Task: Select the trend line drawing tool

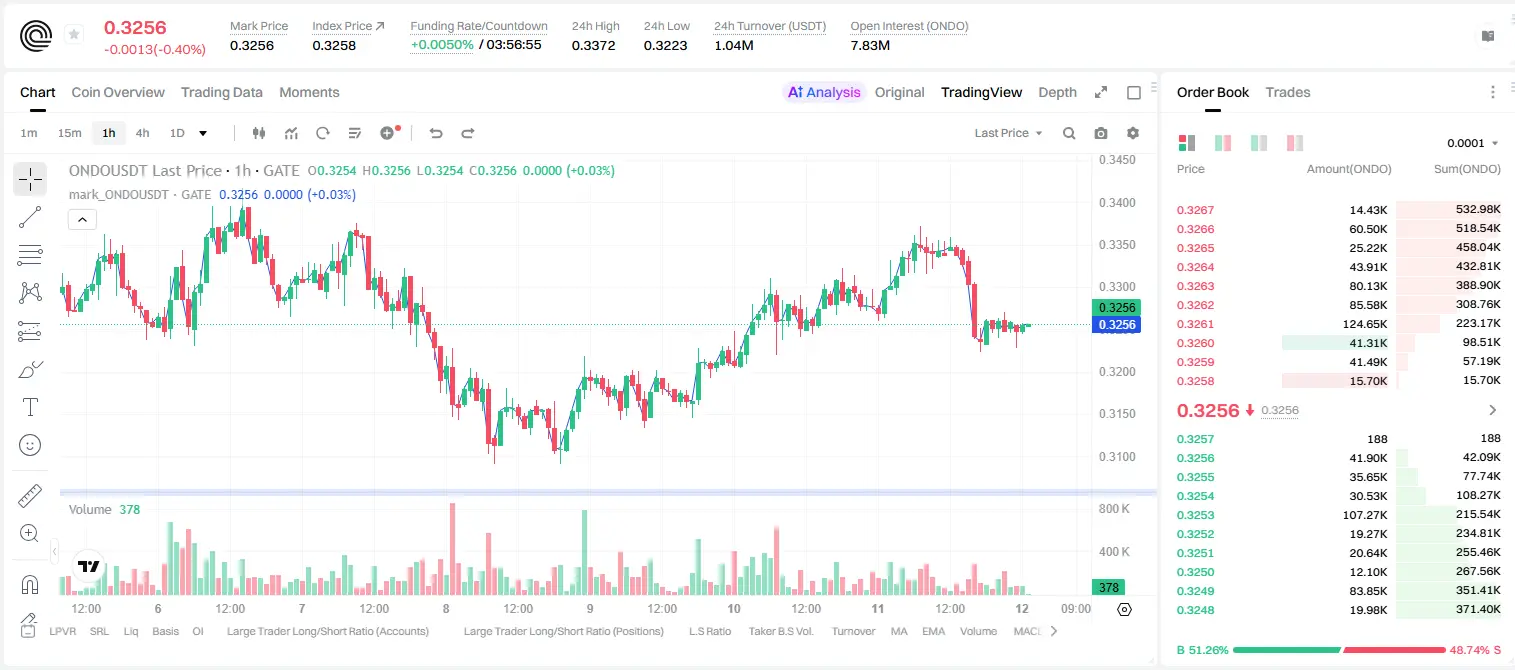Action: pos(30,217)
